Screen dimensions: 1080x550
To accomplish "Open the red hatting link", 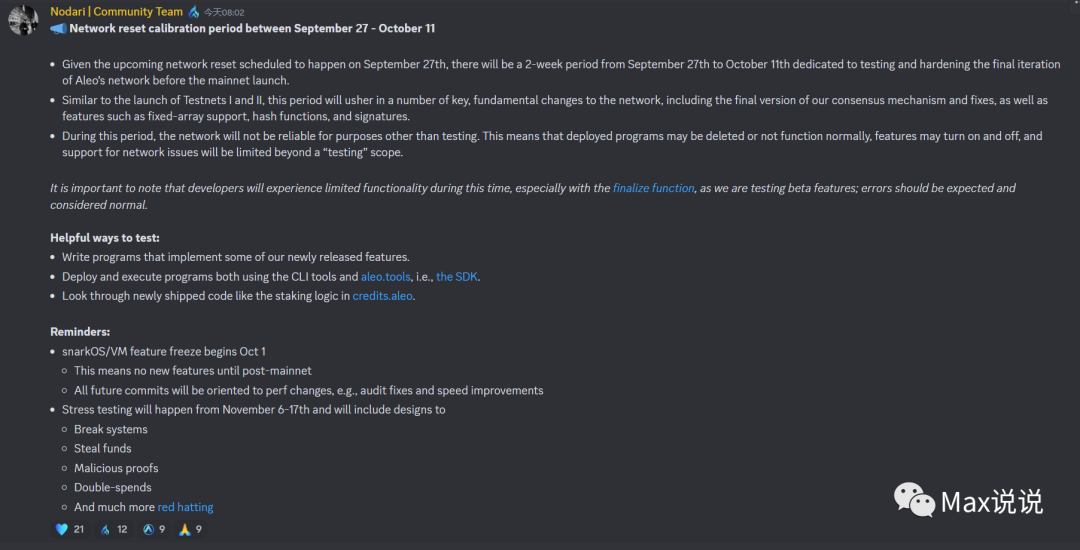I will coord(185,507).
